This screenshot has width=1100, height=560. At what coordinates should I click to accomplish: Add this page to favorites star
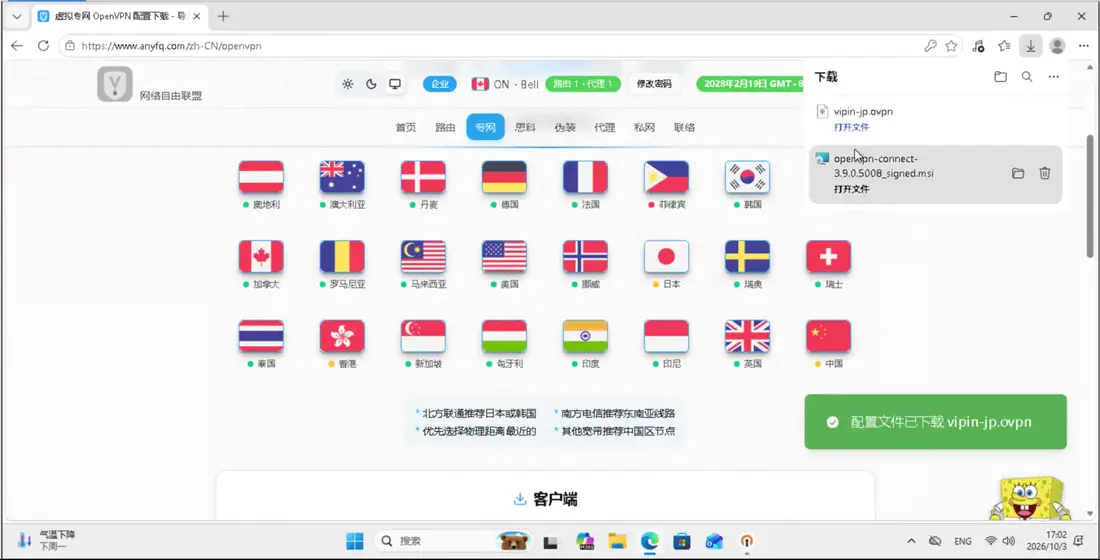(x=951, y=46)
